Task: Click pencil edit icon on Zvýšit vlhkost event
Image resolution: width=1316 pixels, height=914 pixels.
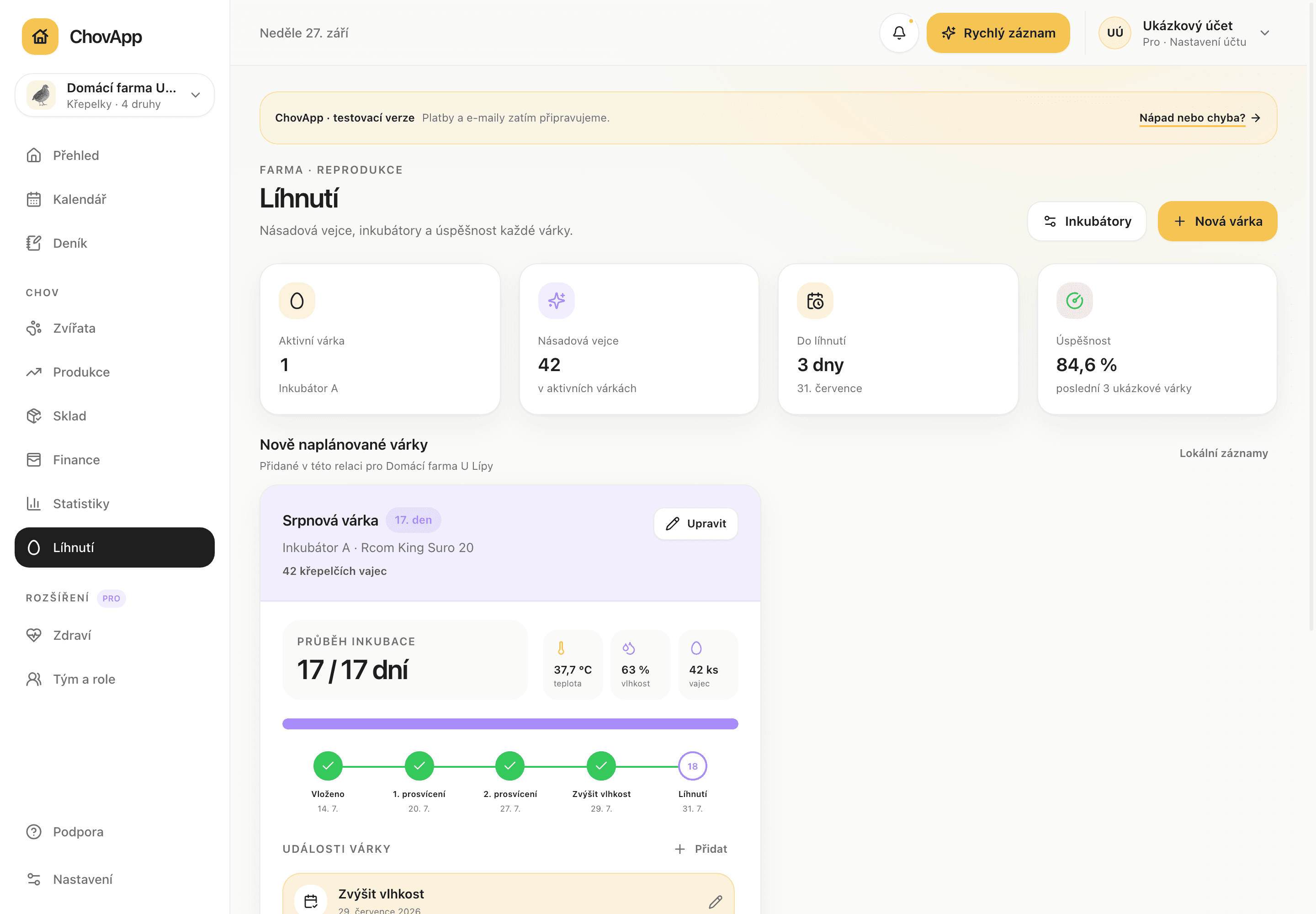Action: [x=715, y=902]
